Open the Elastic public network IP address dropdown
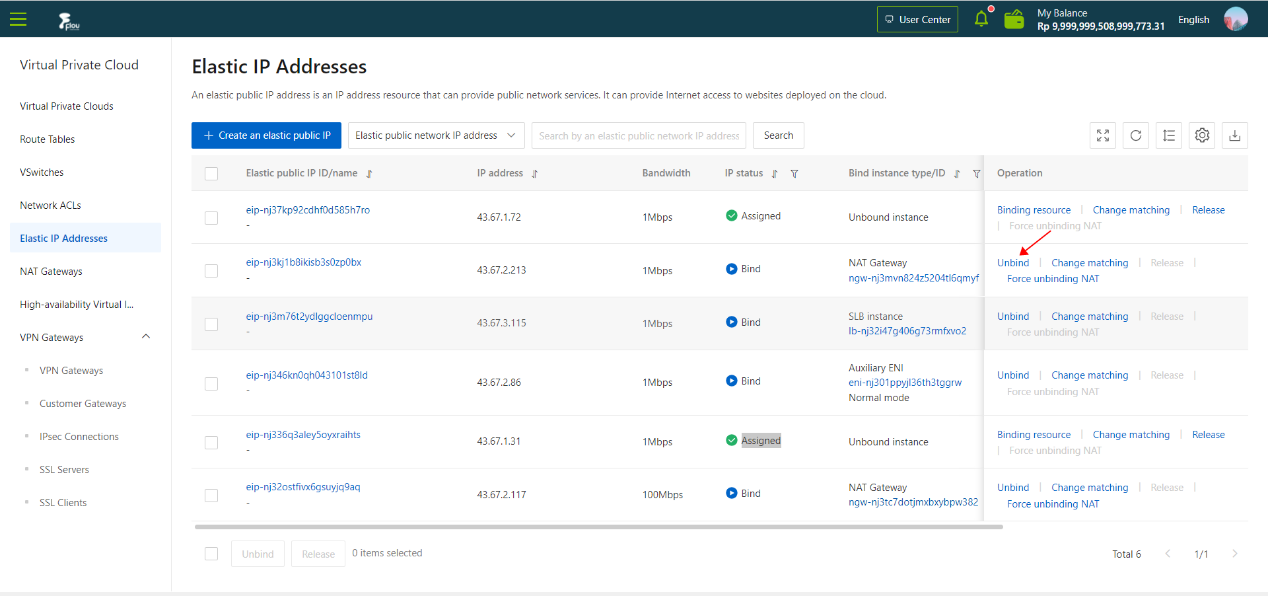 pyautogui.click(x=437, y=136)
